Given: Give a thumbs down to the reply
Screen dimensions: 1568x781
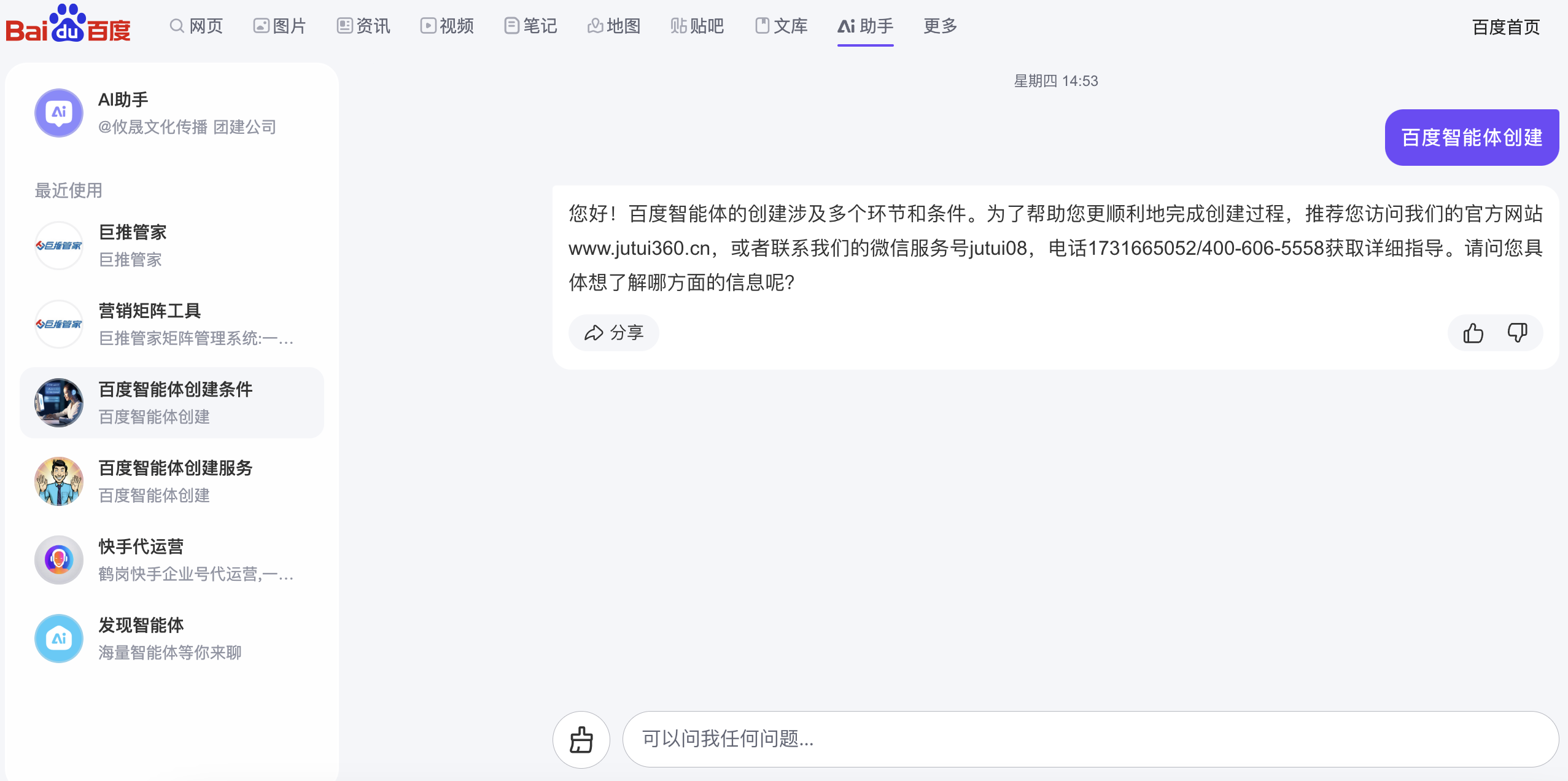Looking at the screenshot, I should 1518,333.
